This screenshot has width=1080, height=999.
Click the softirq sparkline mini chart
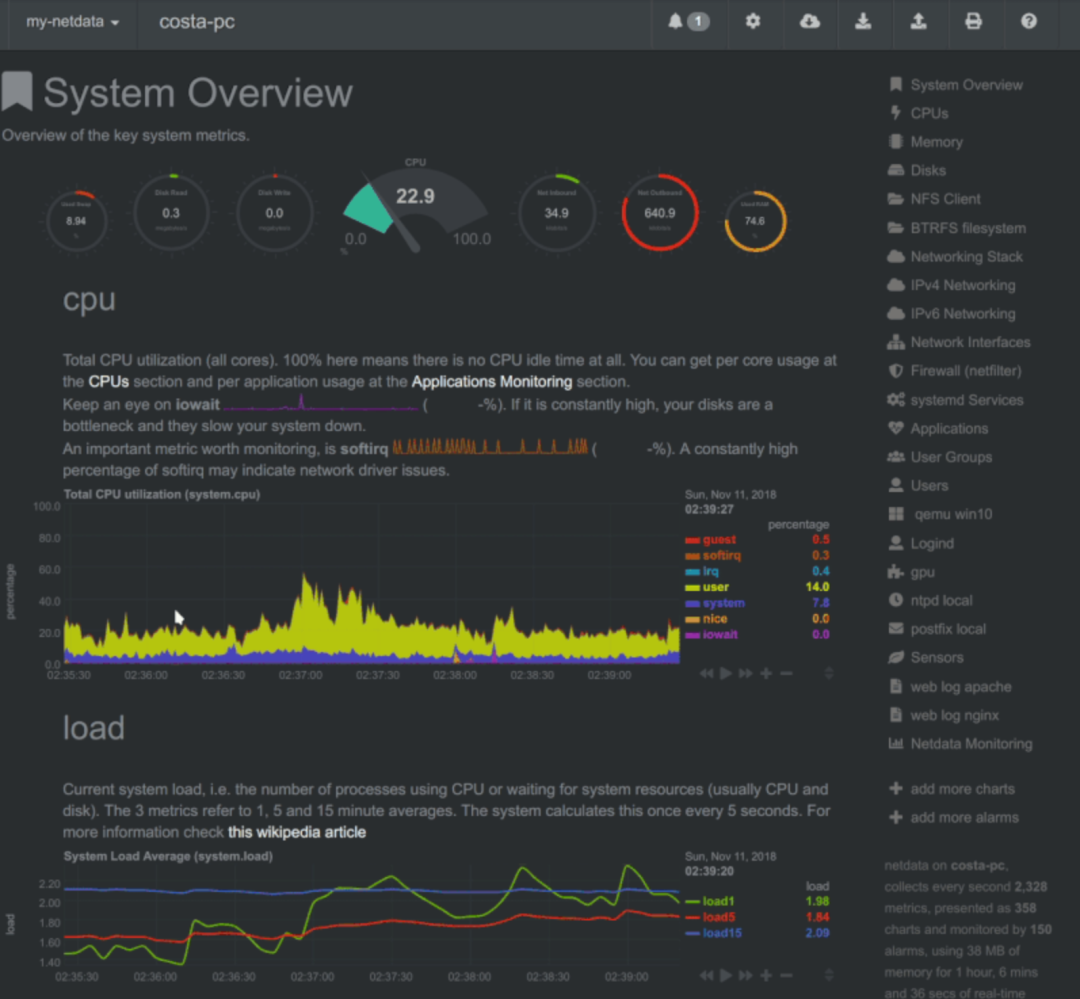[x=490, y=447]
